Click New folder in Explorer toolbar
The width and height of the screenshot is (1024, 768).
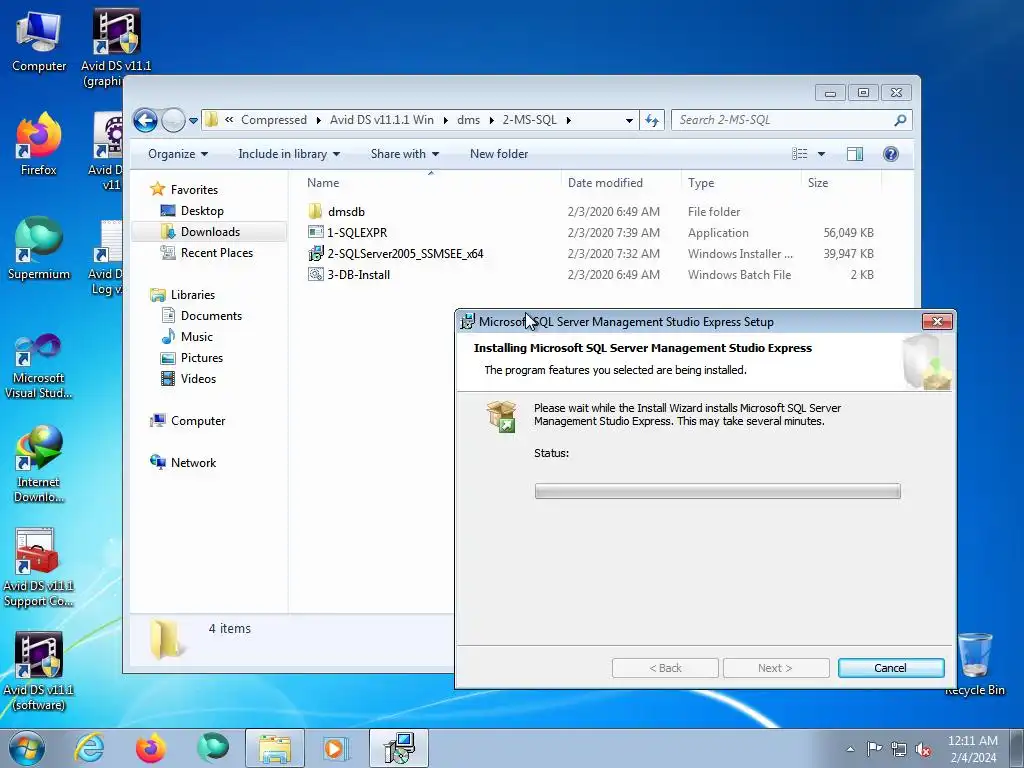tap(499, 154)
